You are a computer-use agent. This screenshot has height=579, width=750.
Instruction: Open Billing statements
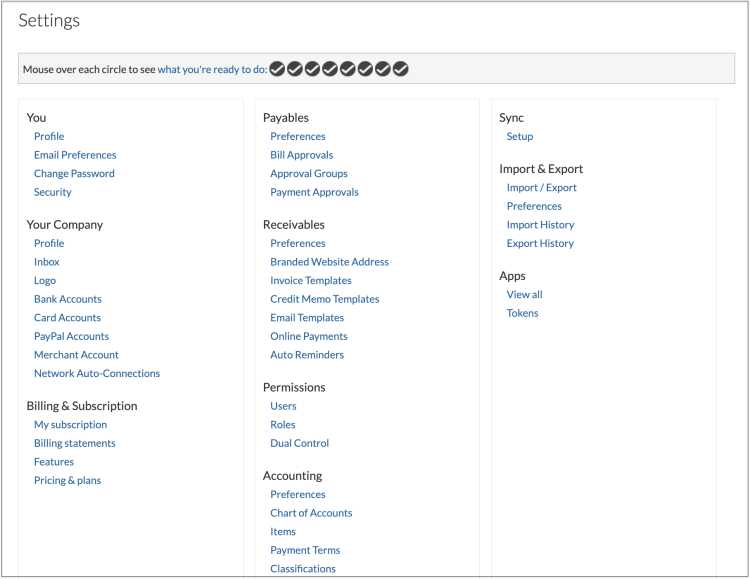click(x=75, y=444)
